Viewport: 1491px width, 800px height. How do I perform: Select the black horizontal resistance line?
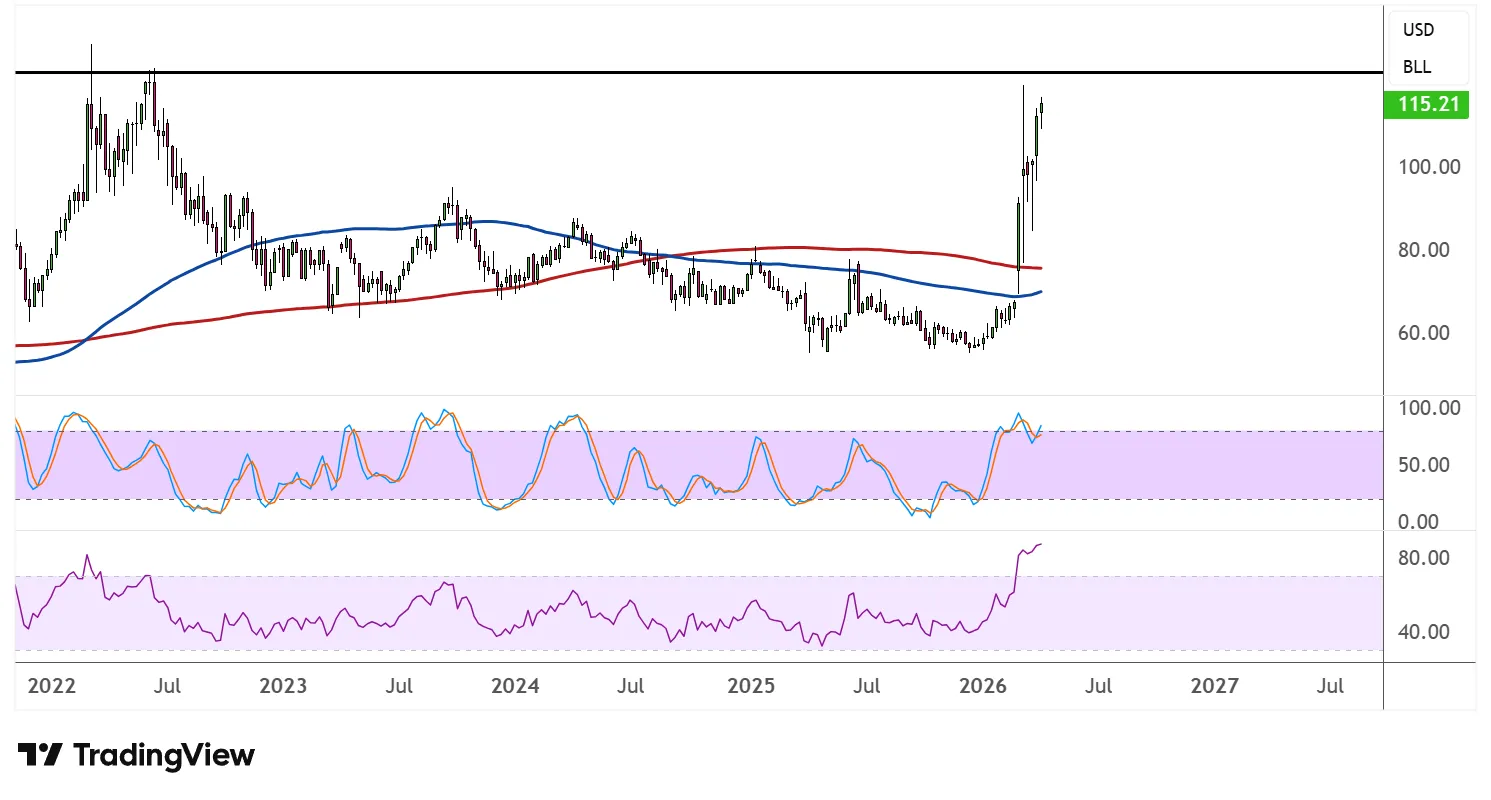tap(700, 73)
